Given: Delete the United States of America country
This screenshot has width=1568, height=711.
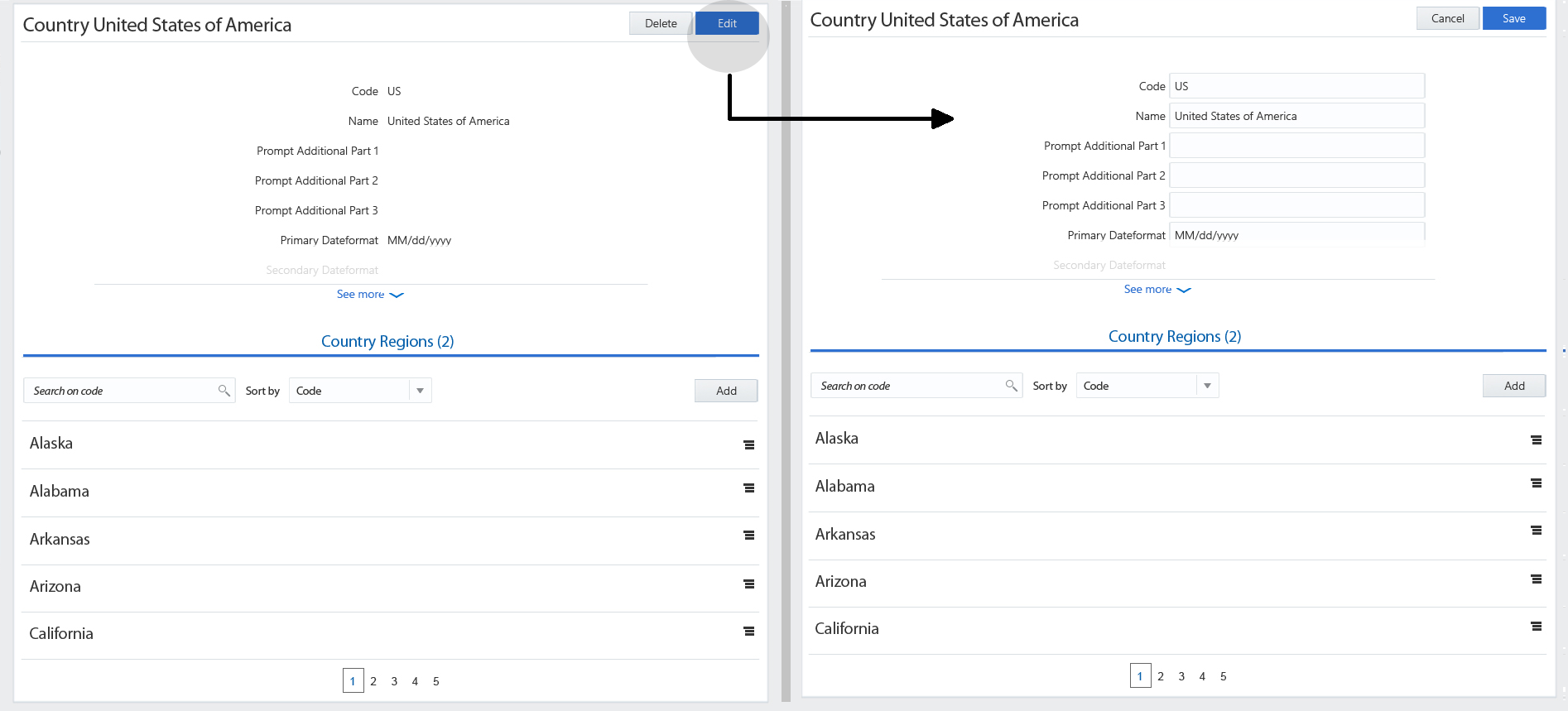Looking at the screenshot, I should coord(661,23).
